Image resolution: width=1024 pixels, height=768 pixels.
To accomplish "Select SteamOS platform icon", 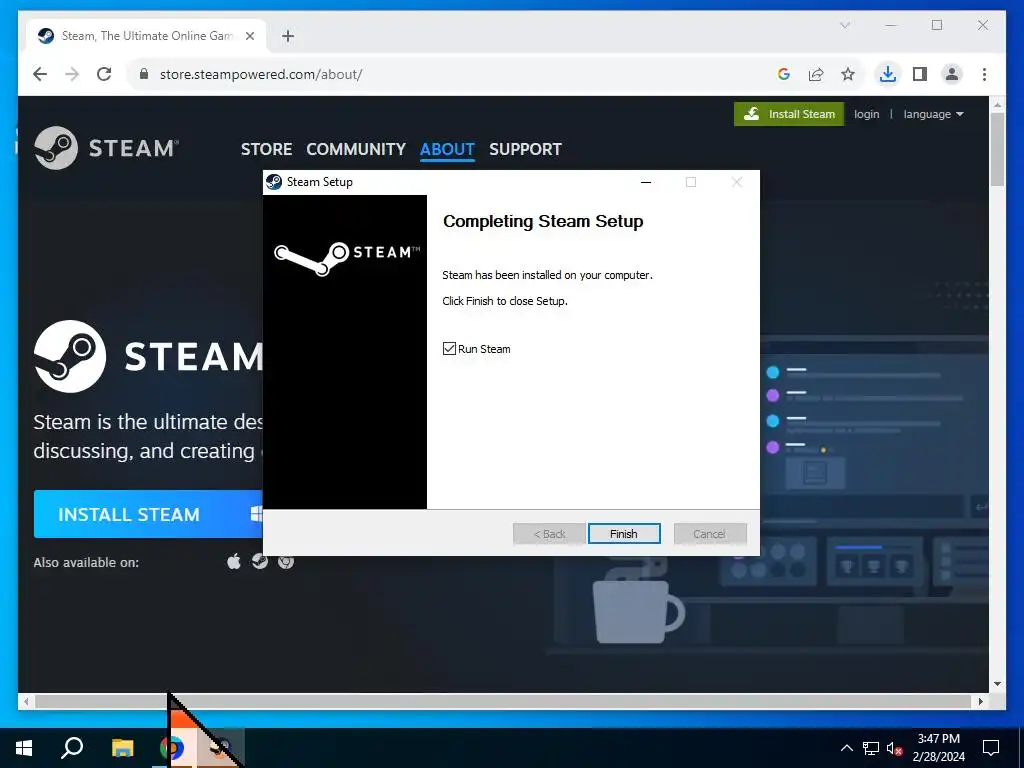I will 260,561.
